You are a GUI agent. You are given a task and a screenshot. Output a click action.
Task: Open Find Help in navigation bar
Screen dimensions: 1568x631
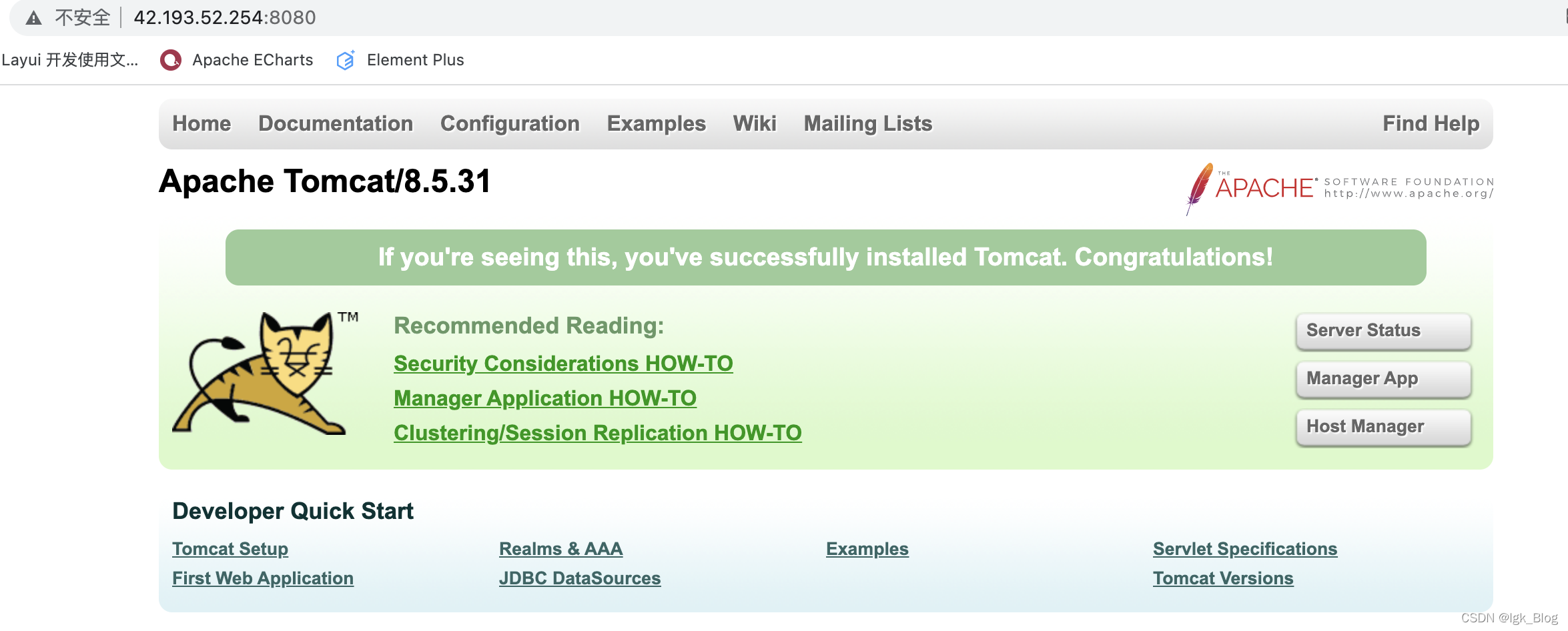(1431, 123)
